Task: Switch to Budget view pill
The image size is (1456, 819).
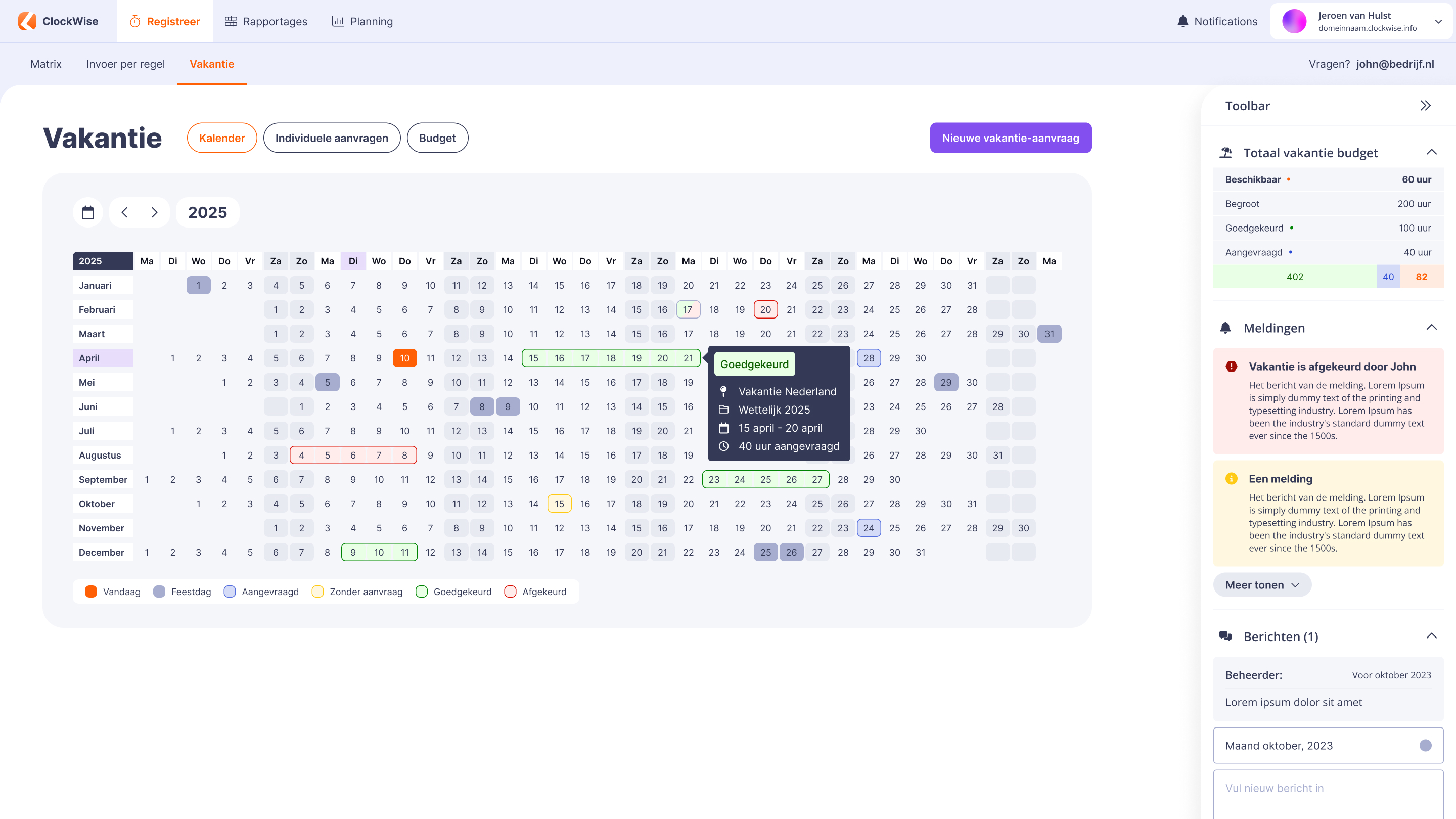Action: [x=437, y=138]
